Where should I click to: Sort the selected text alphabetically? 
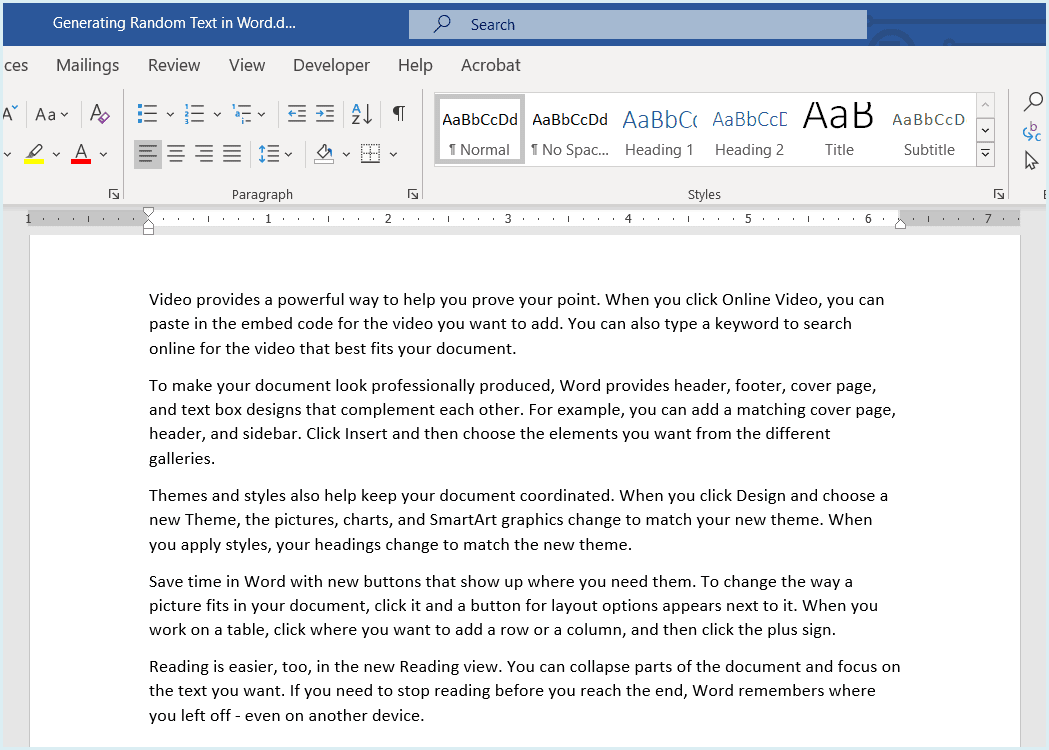point(361,114)
